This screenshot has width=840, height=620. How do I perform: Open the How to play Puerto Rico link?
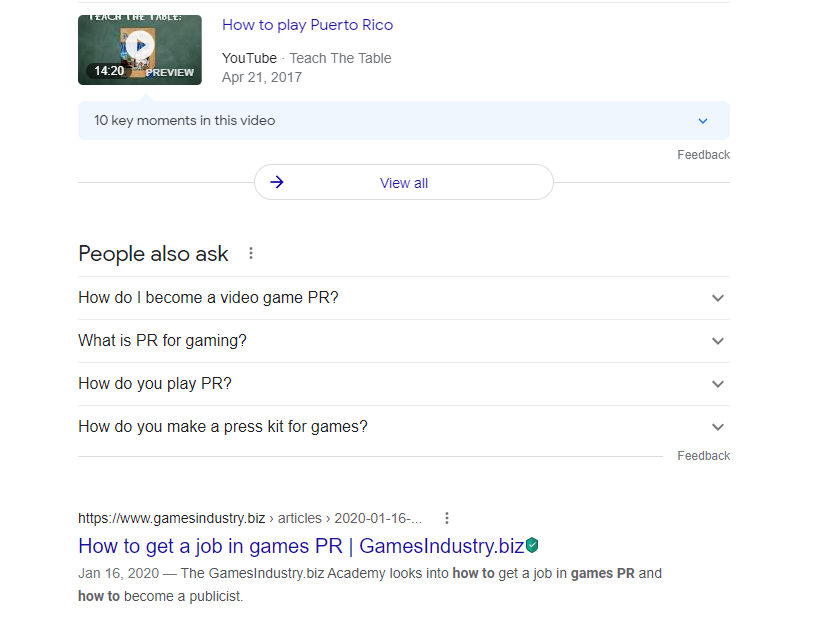tap(308, 25)
